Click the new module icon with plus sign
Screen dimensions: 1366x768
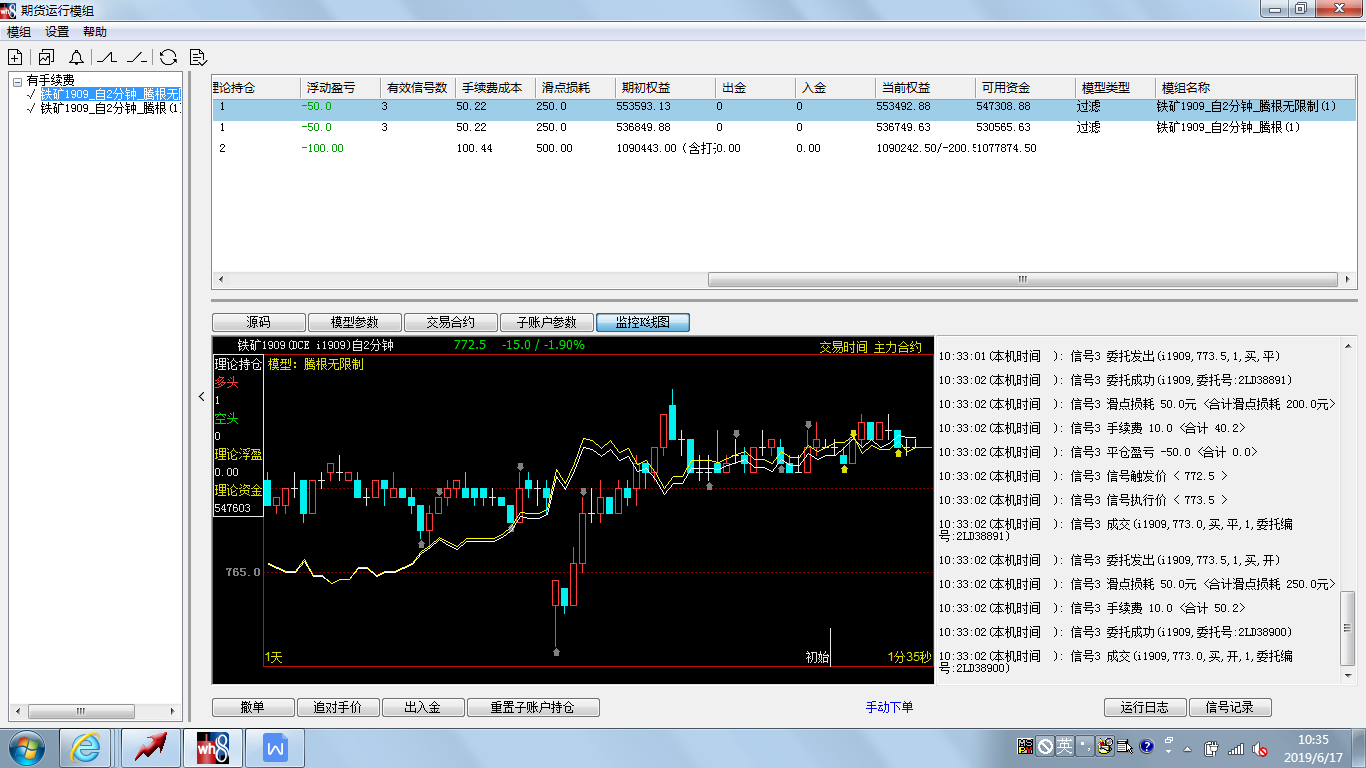[x=15, y=57]
